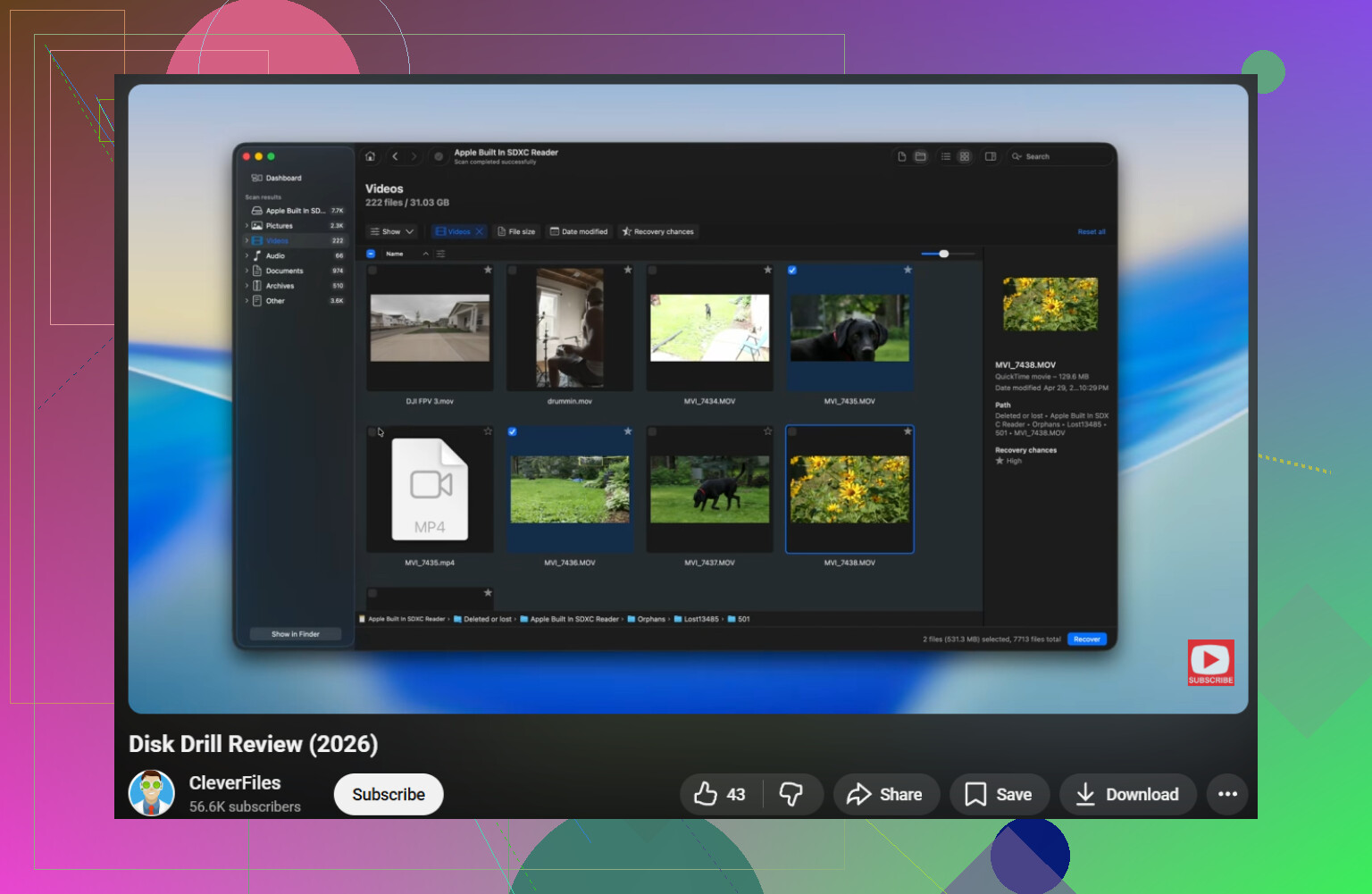This screenshot has height=894, width=1372.
Task: Select Apple Built In SD sidebar entry
Action: (295, 211)
